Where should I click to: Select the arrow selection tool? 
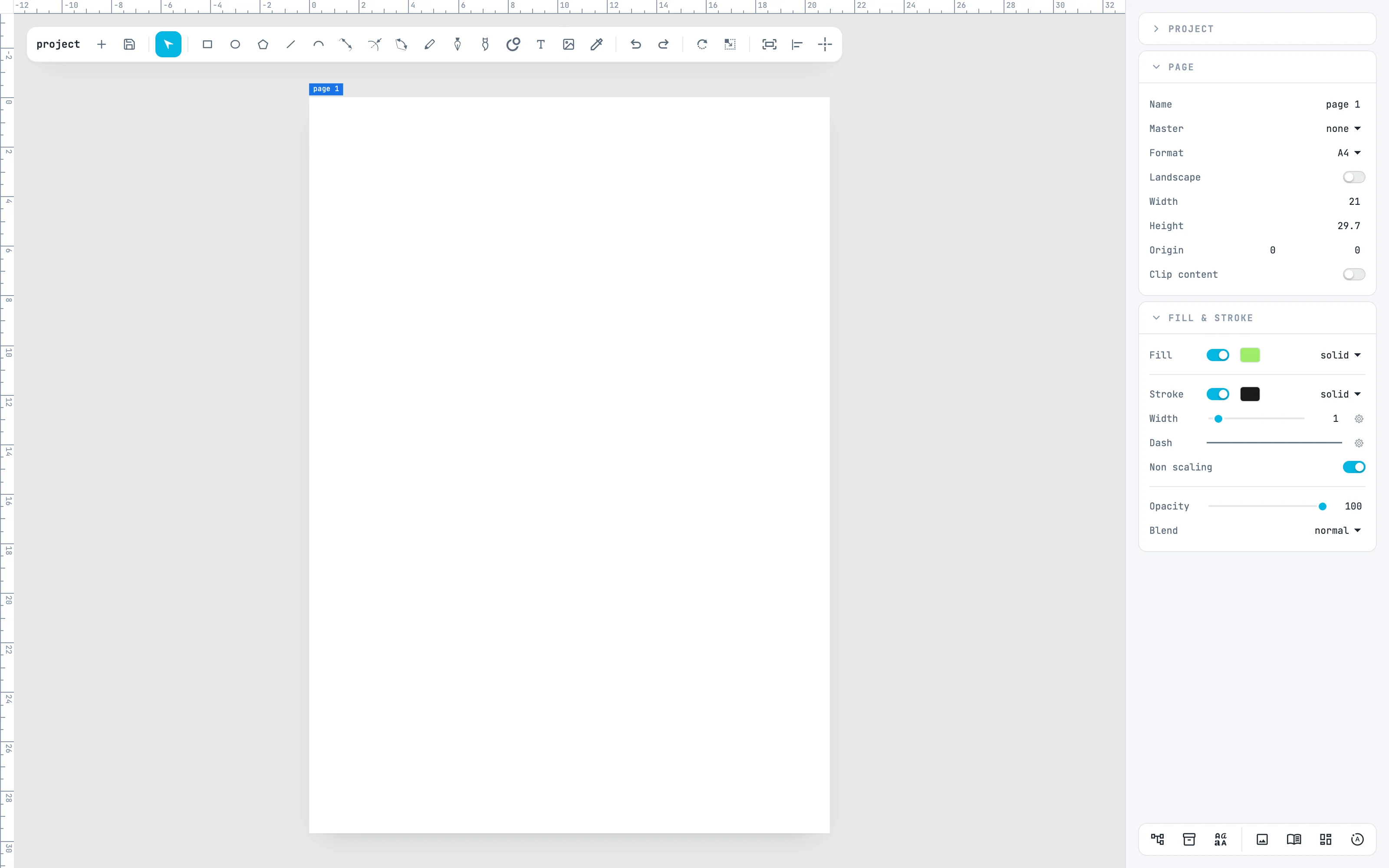[x=168, y=44]
